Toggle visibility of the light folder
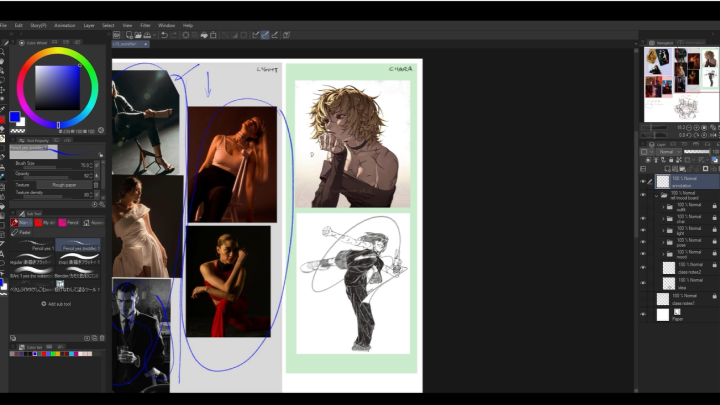Screen dimensions: 720x405 [x=643, y=231]
